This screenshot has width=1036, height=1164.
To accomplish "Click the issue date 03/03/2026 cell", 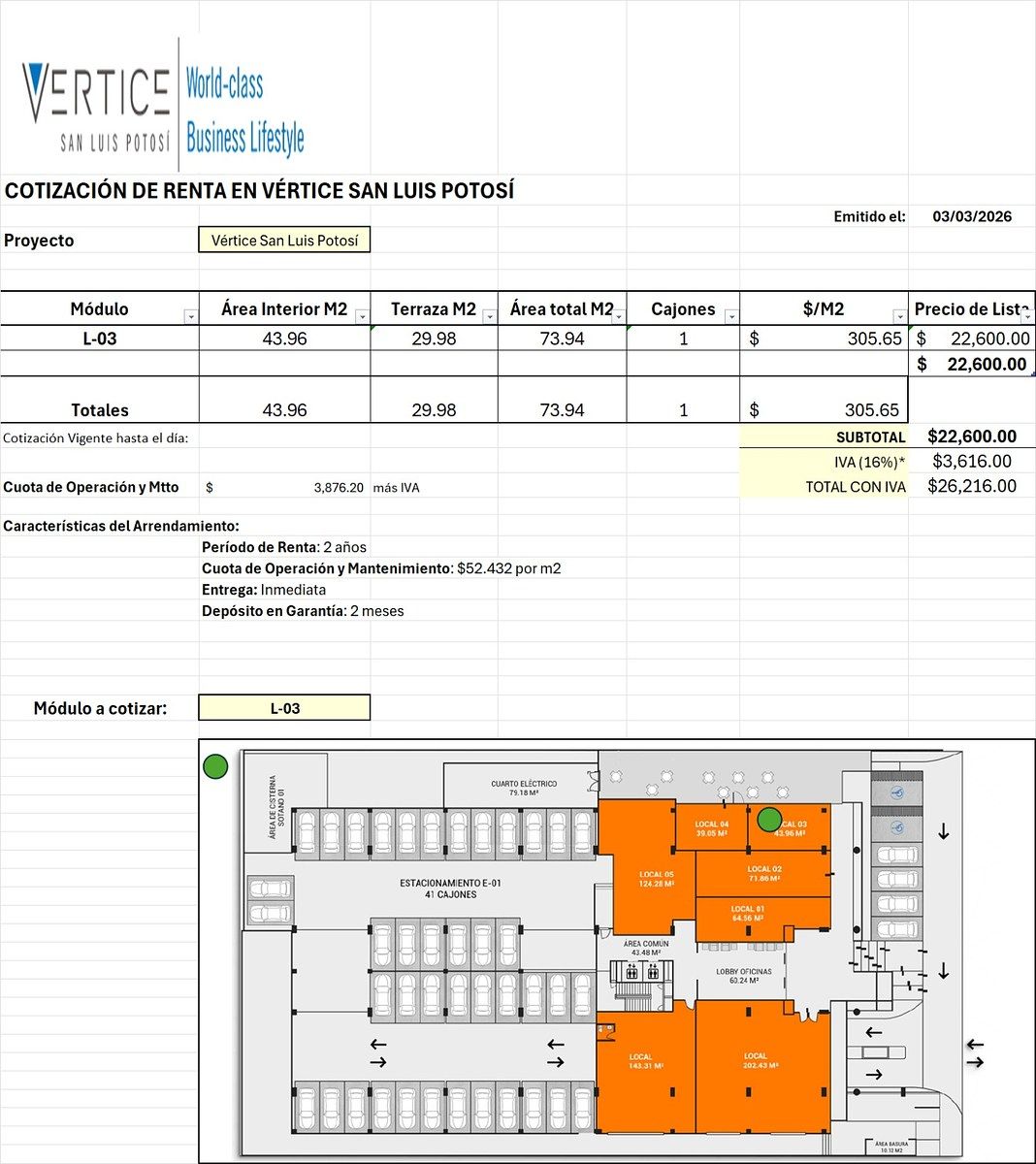I will (971, 216).
